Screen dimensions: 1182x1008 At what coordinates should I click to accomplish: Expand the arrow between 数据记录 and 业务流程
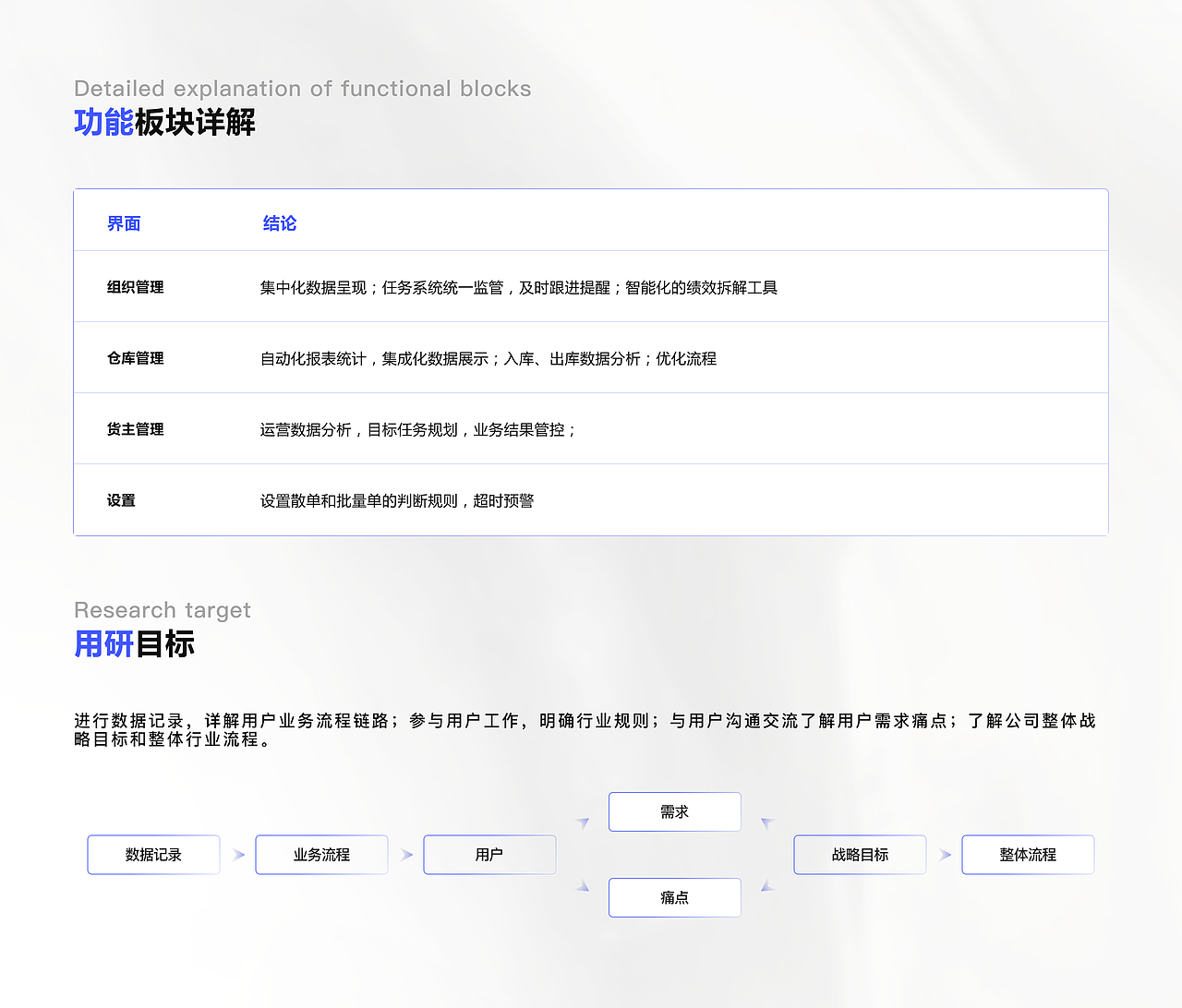238,855
